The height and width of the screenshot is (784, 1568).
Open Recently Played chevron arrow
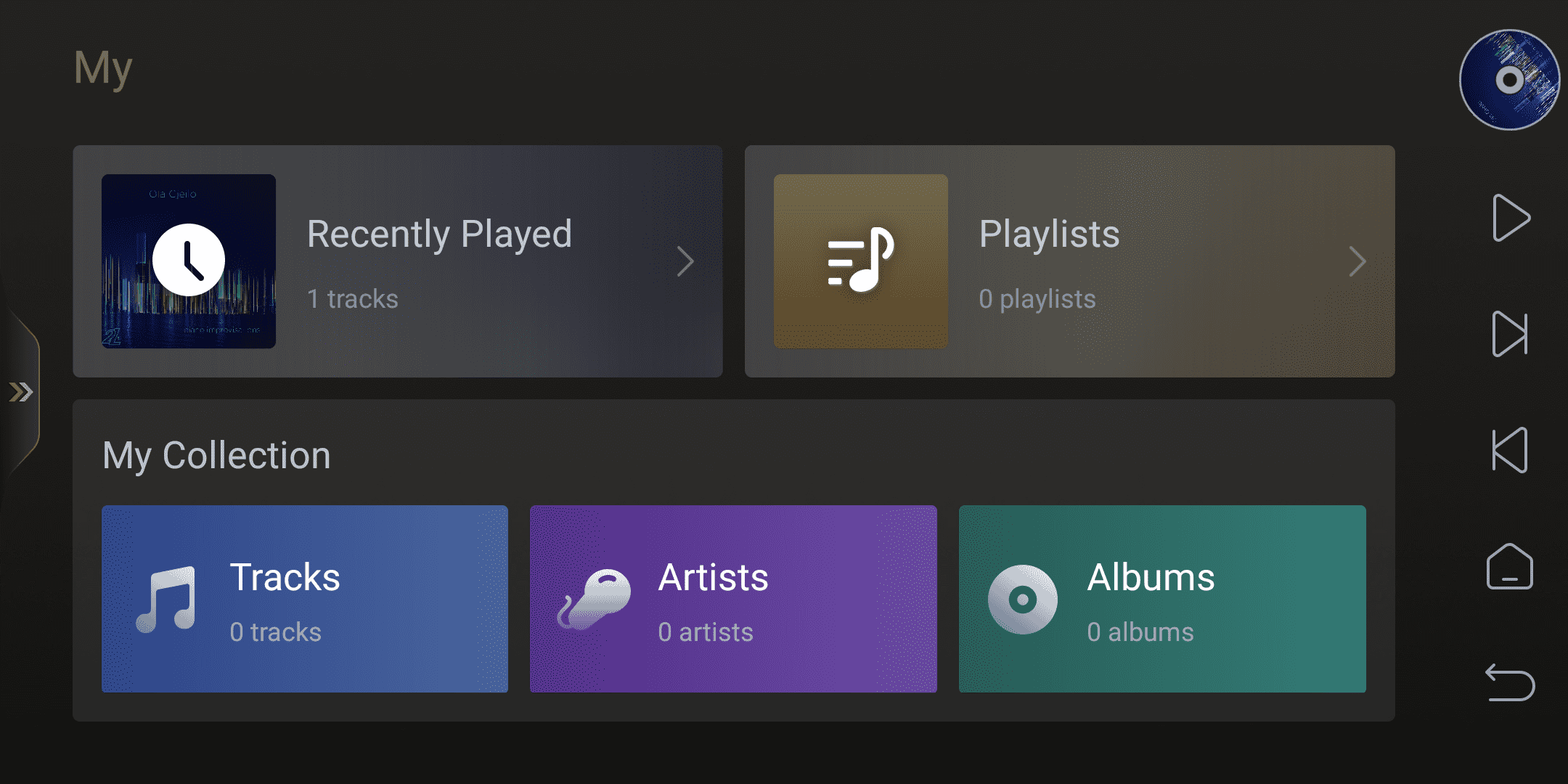[685, 261]
